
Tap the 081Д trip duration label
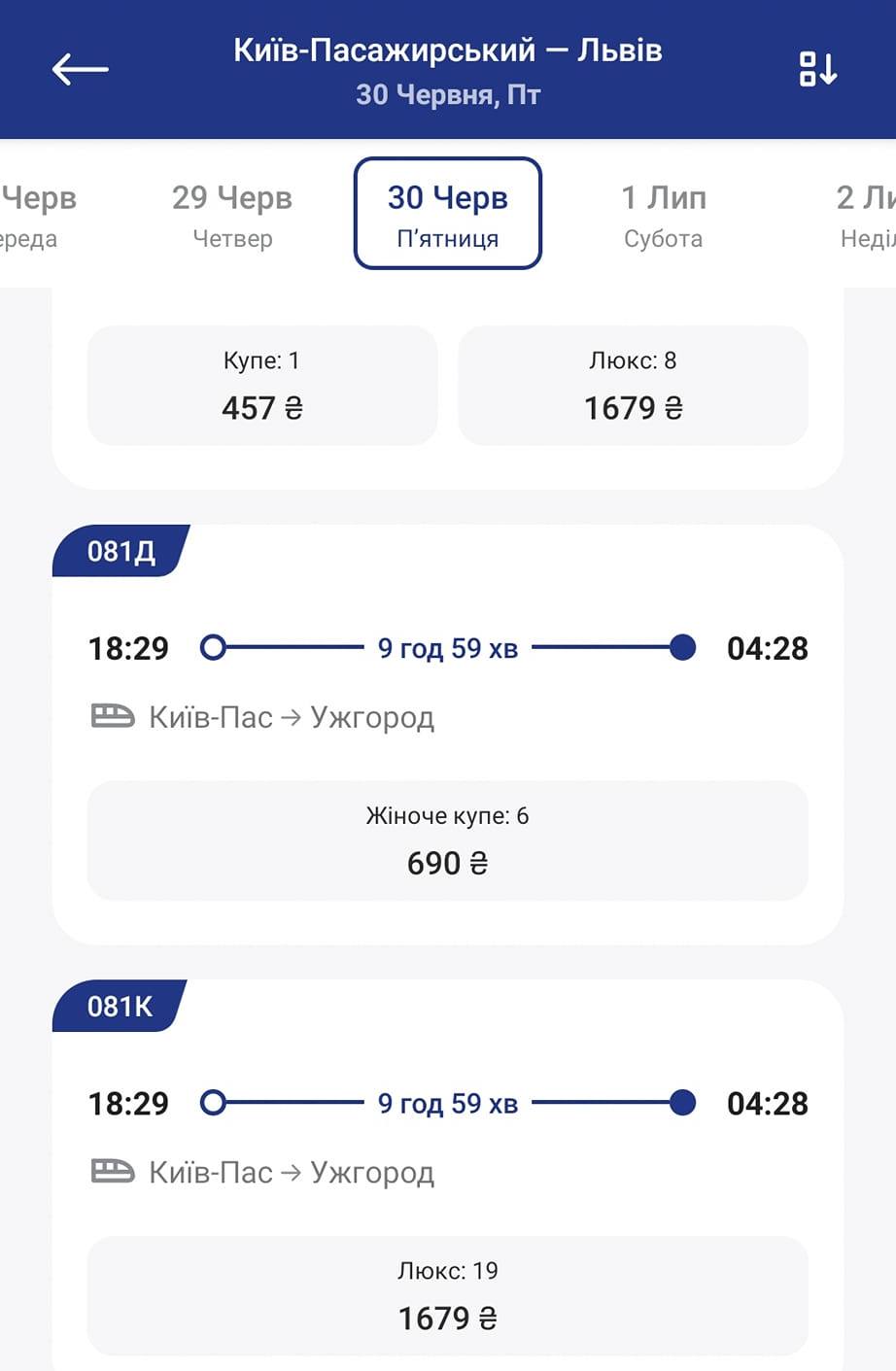(447, 648)
